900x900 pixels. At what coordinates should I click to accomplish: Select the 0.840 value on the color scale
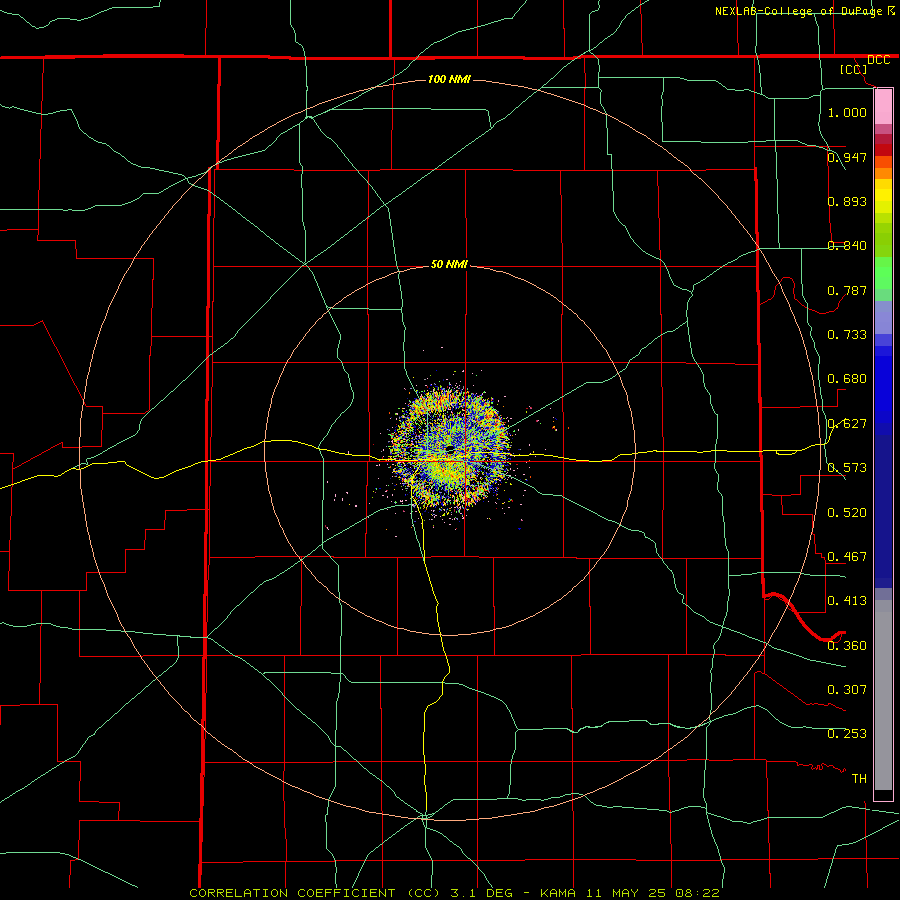click(847, 245)
